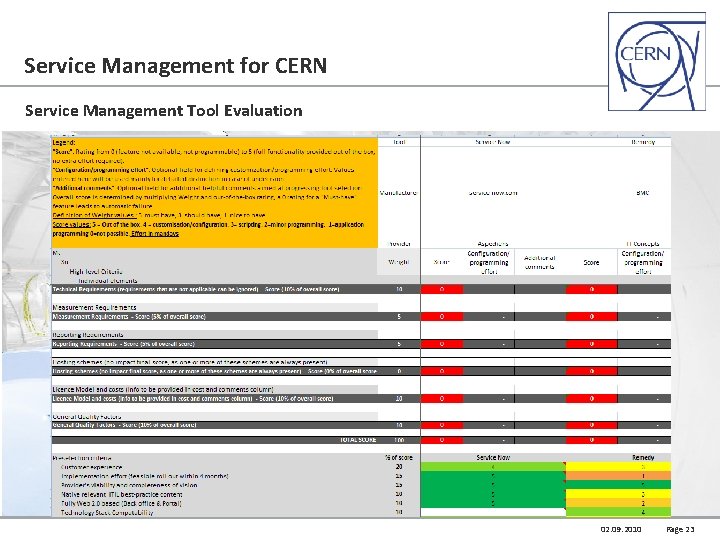Click the 'BMC' manufacturer cell
Viewport: 720px width, 540px height.
click(x=643, y=193)
